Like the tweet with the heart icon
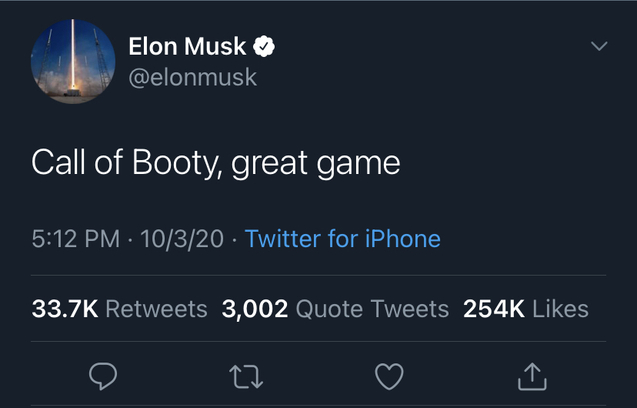Image resolution: width=637 pixels, height=408 pixels. (x=389, y=375)
